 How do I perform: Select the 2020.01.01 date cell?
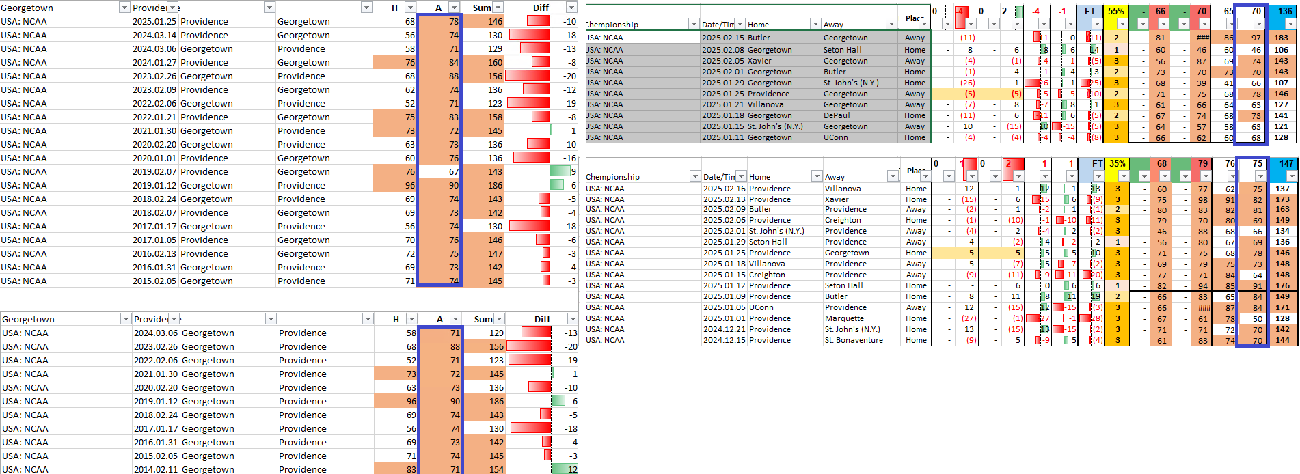155,157
